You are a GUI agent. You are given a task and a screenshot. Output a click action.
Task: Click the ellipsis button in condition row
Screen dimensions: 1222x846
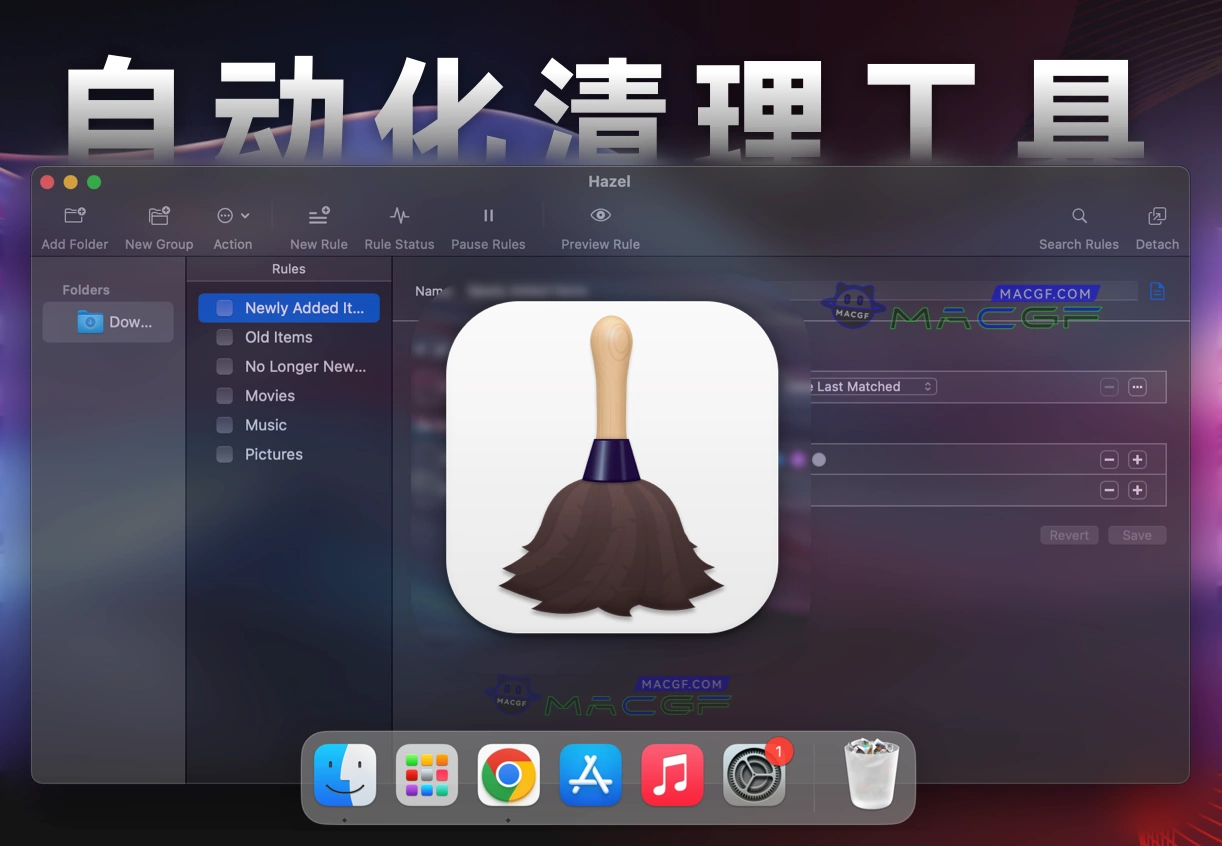coord(1137,387)
